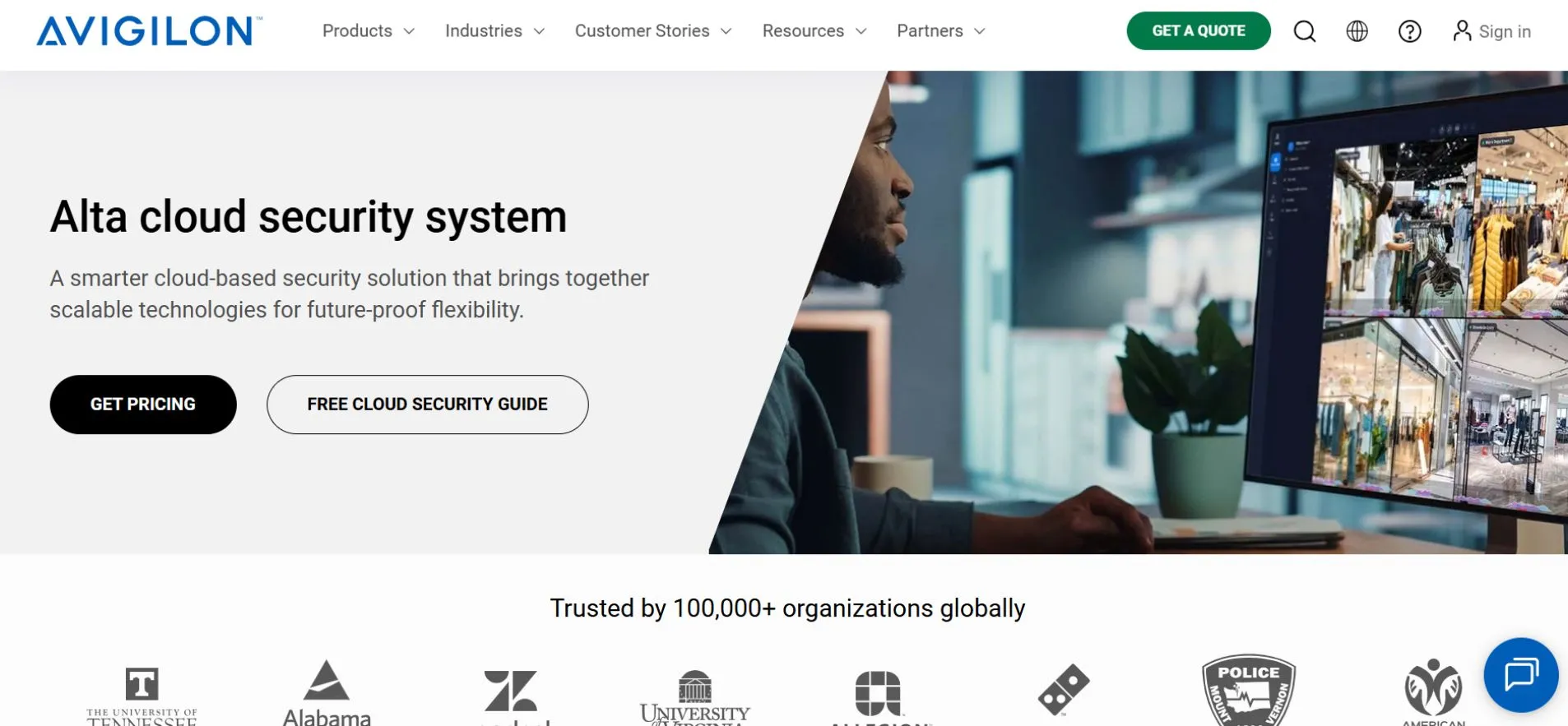
Task: Select the Alabama logo
Action: click(327, 693)
